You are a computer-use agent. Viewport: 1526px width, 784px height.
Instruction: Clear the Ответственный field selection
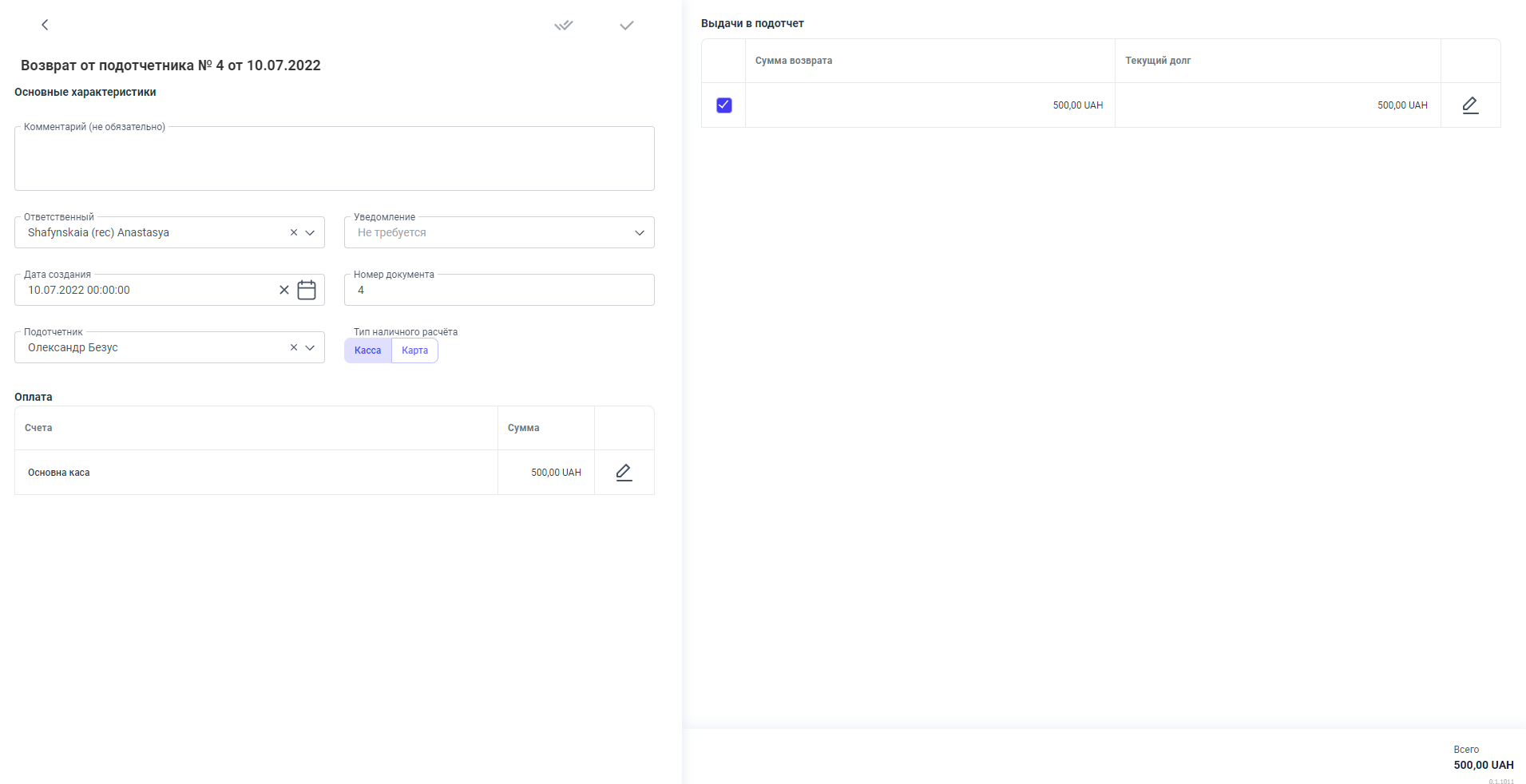[293, 232]
